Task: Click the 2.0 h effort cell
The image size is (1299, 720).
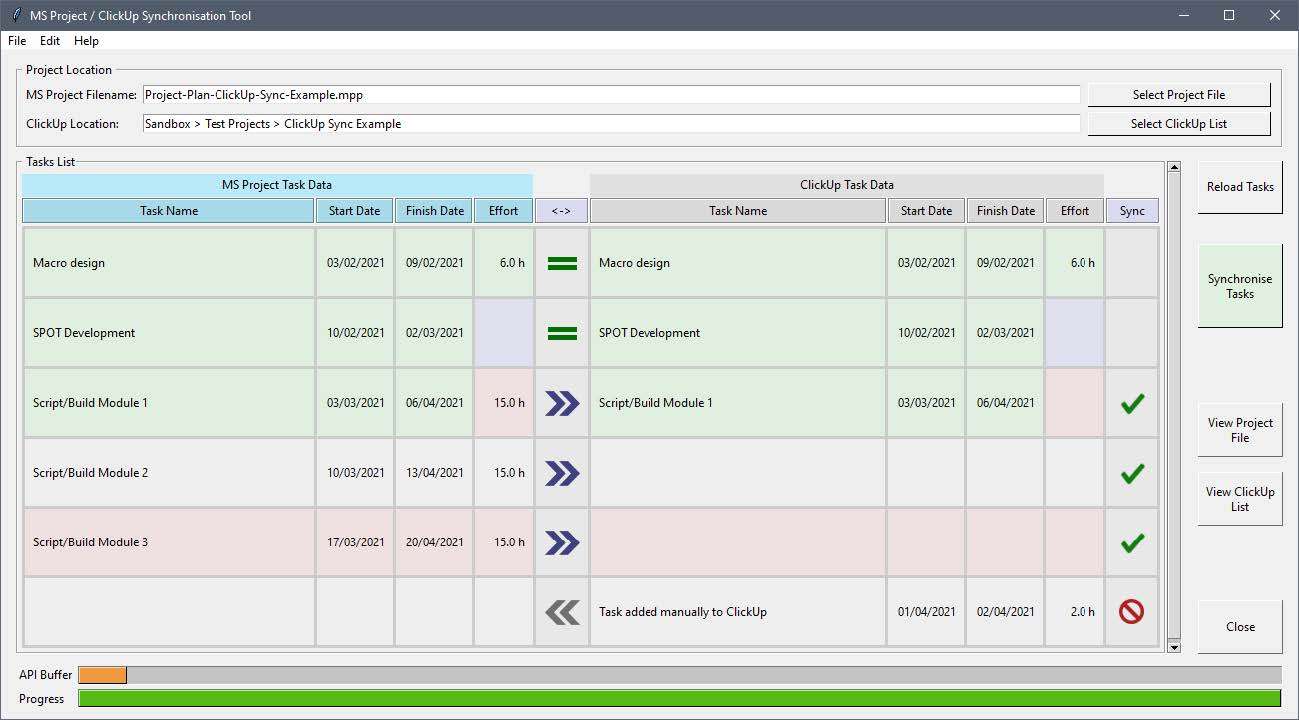Action: click(x=1075, y=612)
